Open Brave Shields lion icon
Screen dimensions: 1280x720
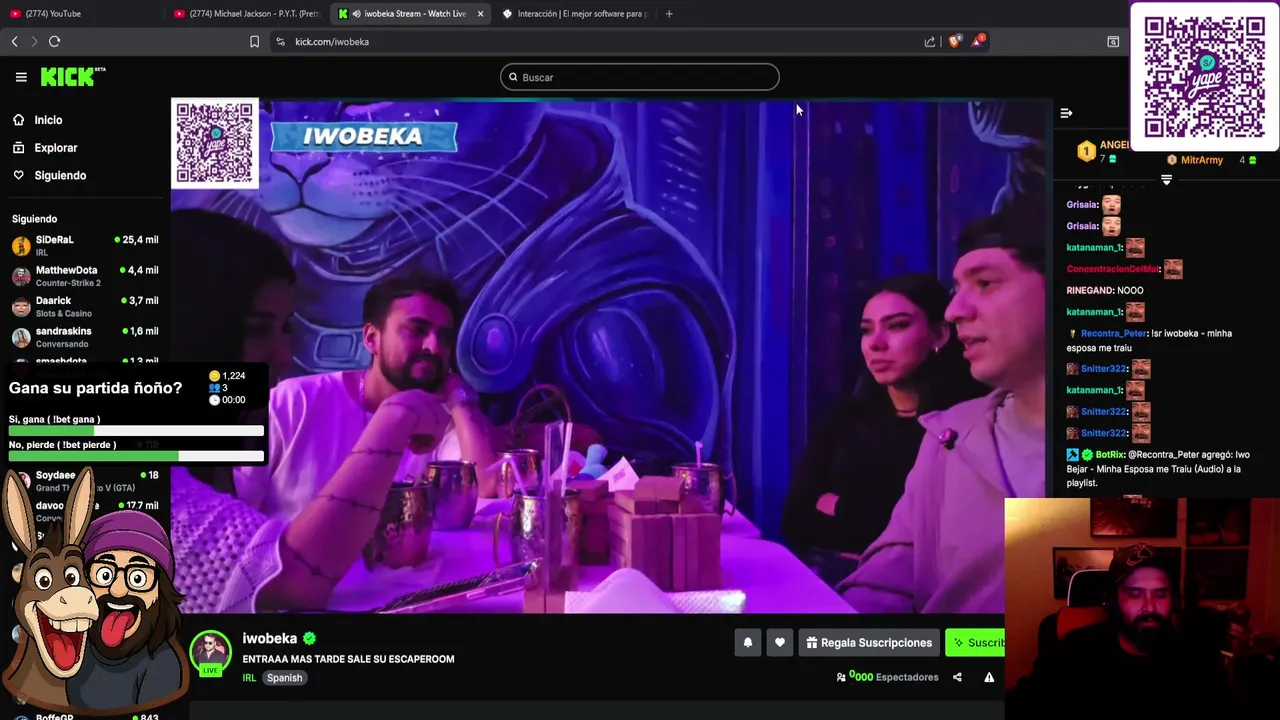point(955,41)
